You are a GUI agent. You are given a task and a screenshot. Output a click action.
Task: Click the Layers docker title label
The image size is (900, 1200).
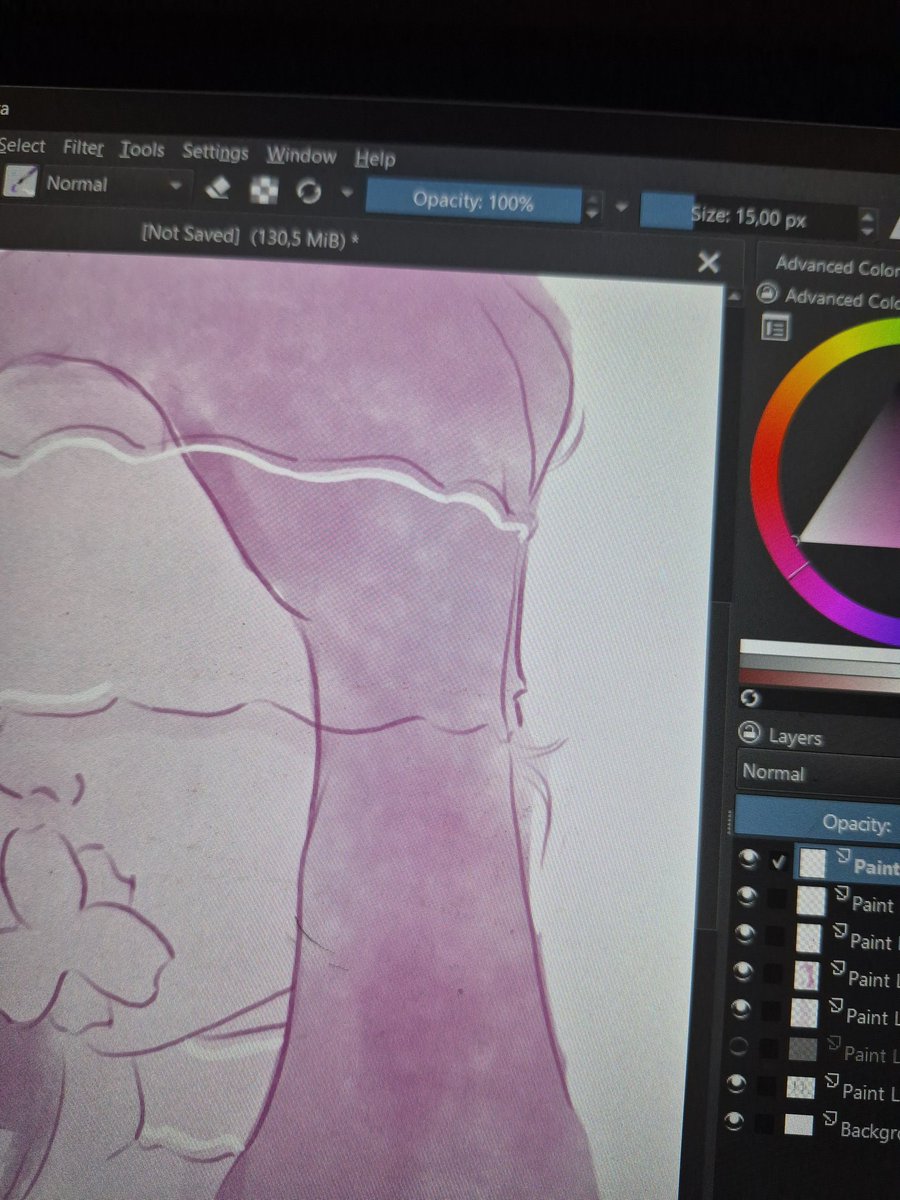tap(795, 737)
